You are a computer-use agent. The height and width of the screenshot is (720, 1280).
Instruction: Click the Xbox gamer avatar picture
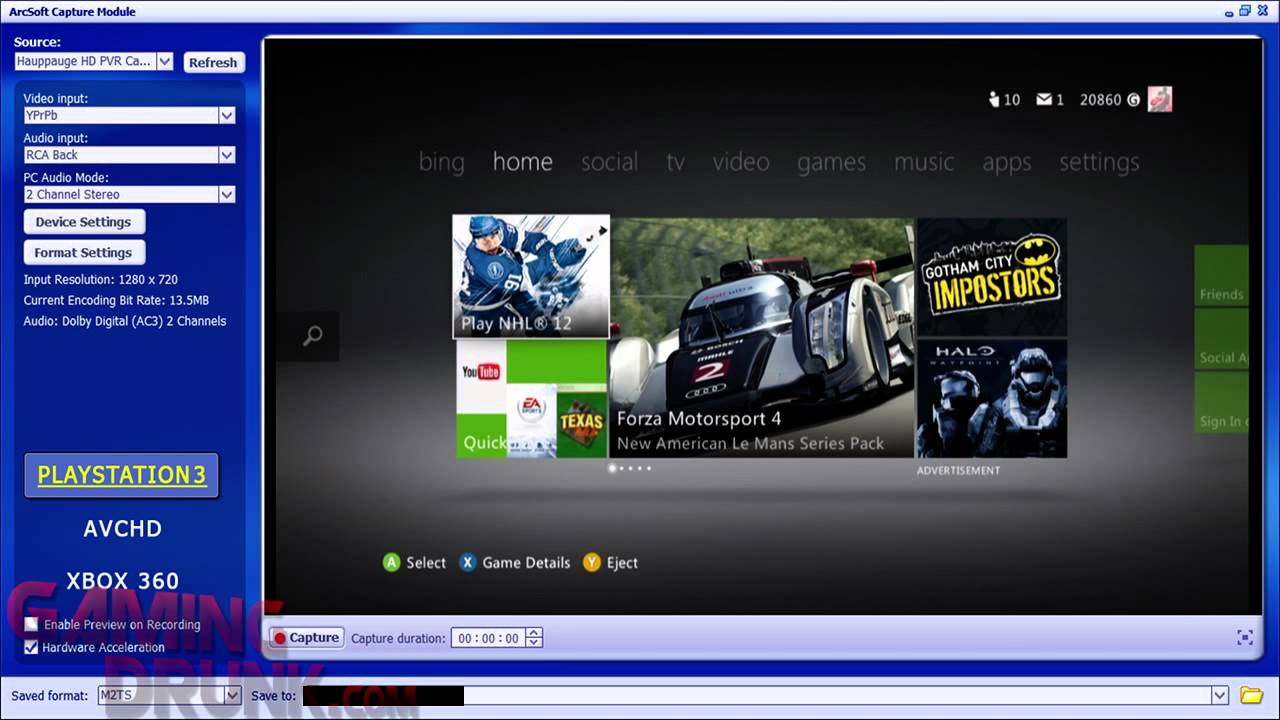click(x=1160, y=99)
